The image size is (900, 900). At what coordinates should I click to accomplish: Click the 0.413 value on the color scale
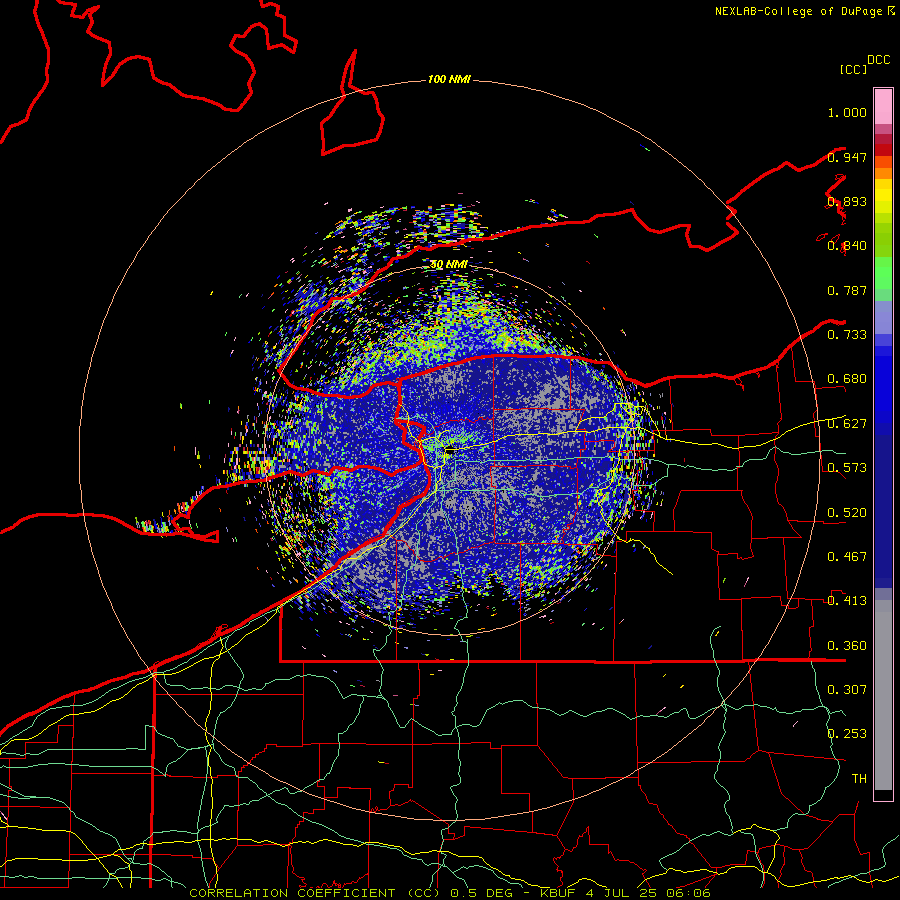pyautogui.click(x=847, y=601)
